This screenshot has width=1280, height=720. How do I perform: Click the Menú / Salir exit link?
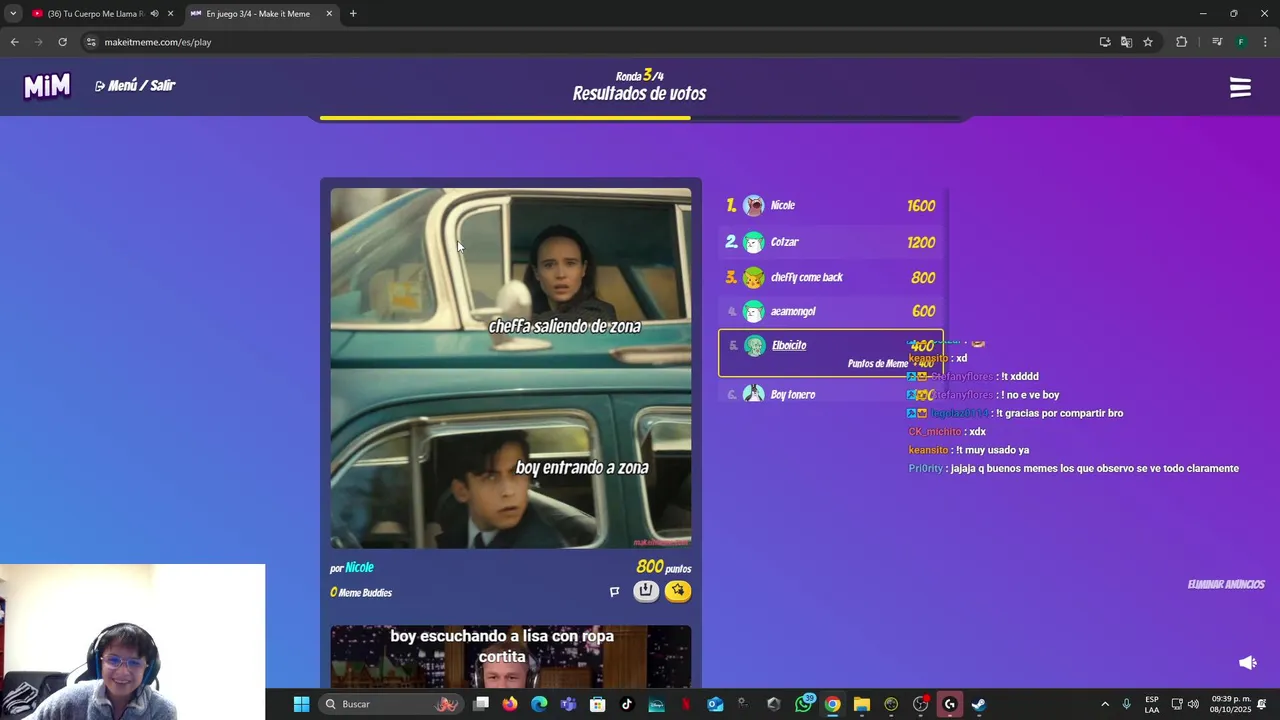(x=135, y=86)
